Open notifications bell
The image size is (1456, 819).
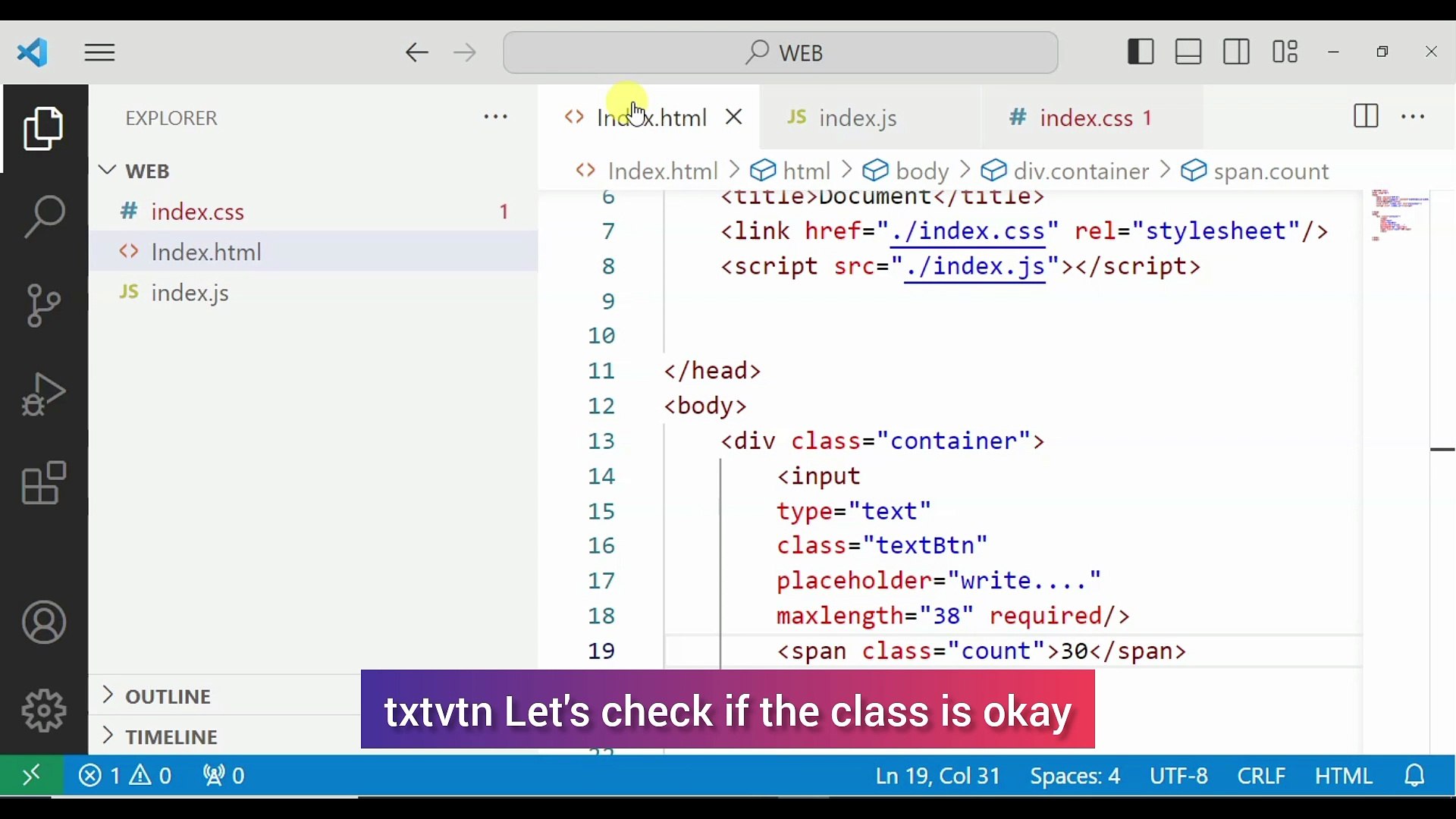tap(1416, 776)
